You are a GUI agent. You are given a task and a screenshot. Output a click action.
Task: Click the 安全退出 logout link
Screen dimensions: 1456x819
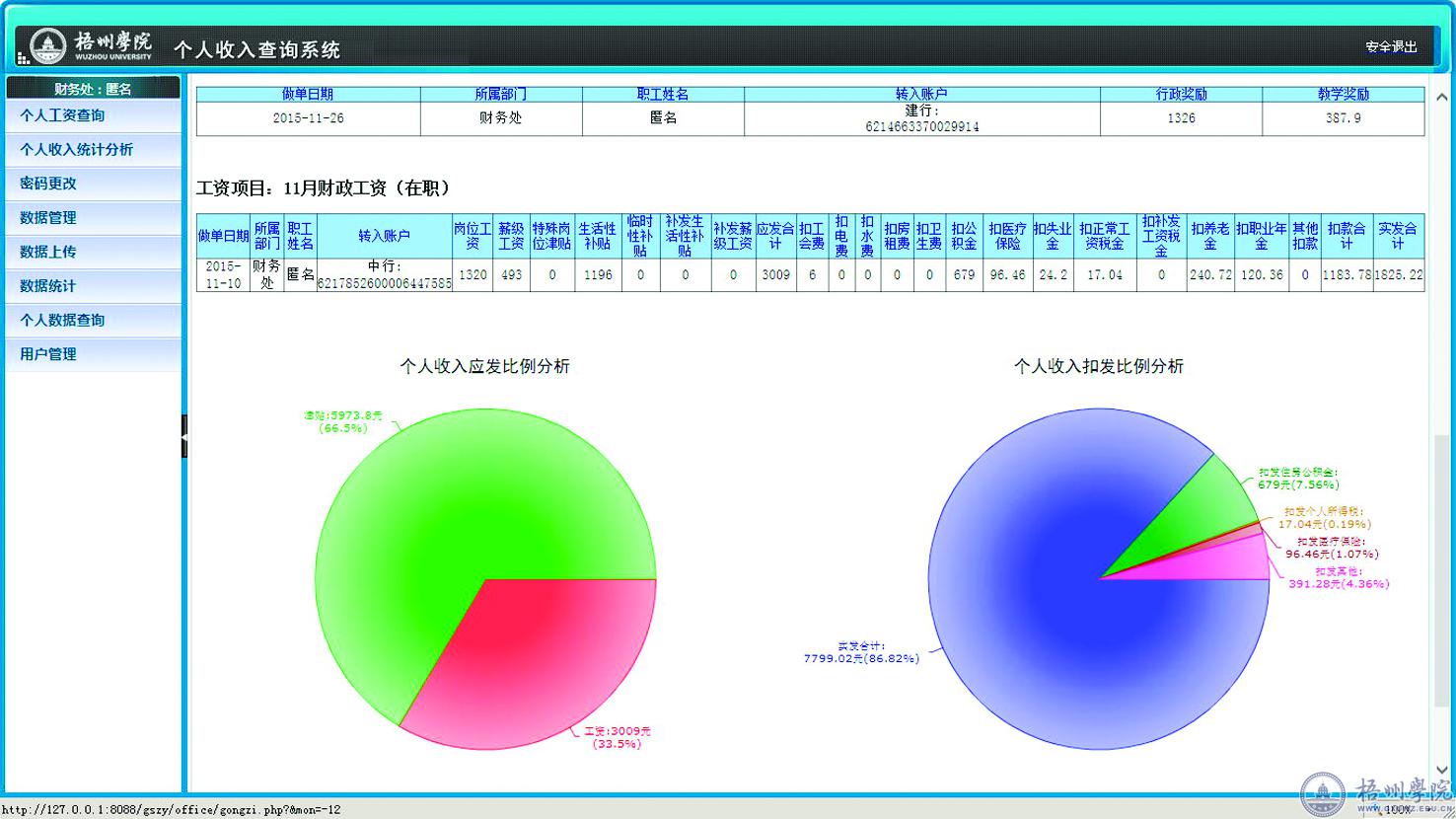click(1391, 46)
